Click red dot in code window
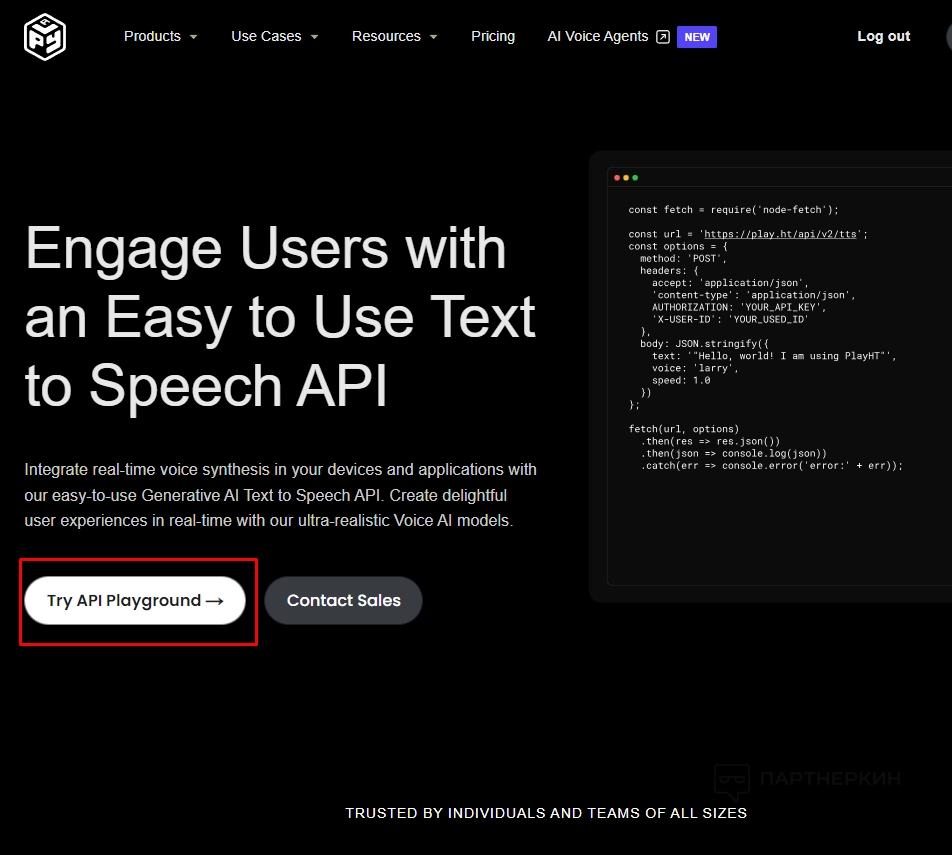The width and height of the screenshot is (952, 855). pyautogui.click(x=617, y=178)
